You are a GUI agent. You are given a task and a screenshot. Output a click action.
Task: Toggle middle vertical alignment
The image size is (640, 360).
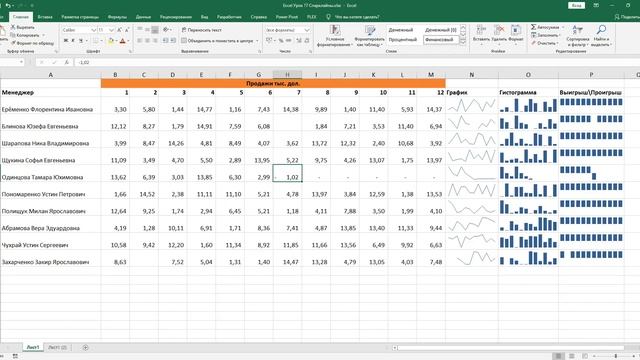pos(147,30)
